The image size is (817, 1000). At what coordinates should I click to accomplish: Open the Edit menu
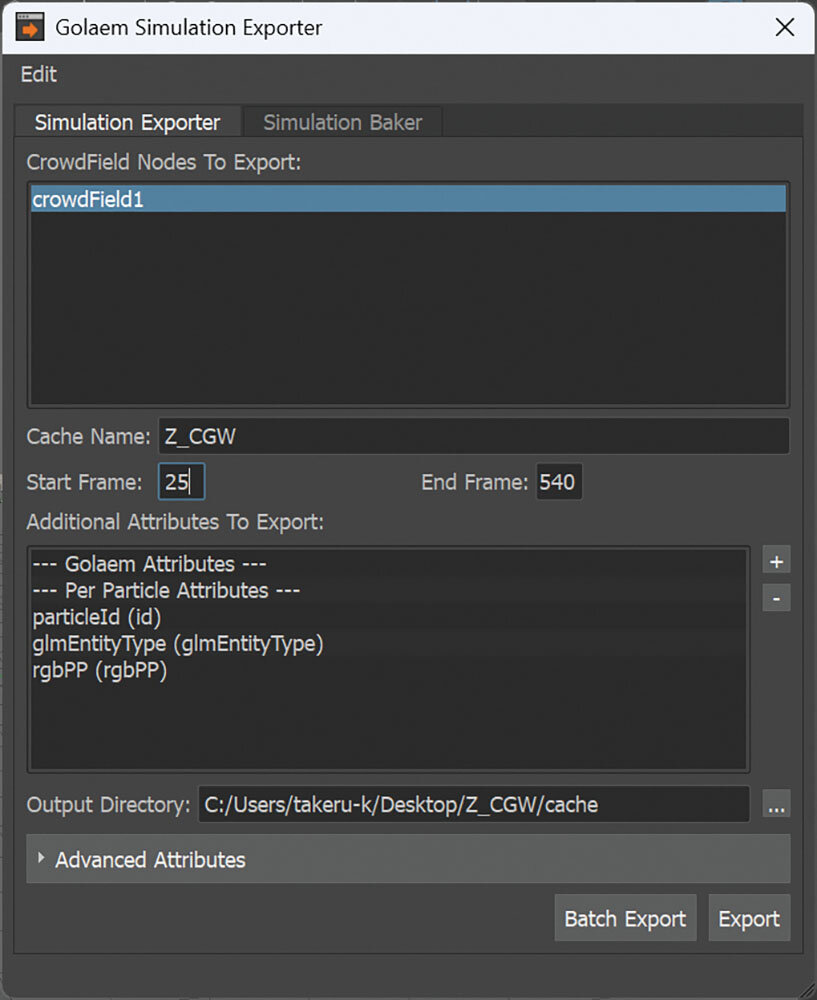click(39, 75)
